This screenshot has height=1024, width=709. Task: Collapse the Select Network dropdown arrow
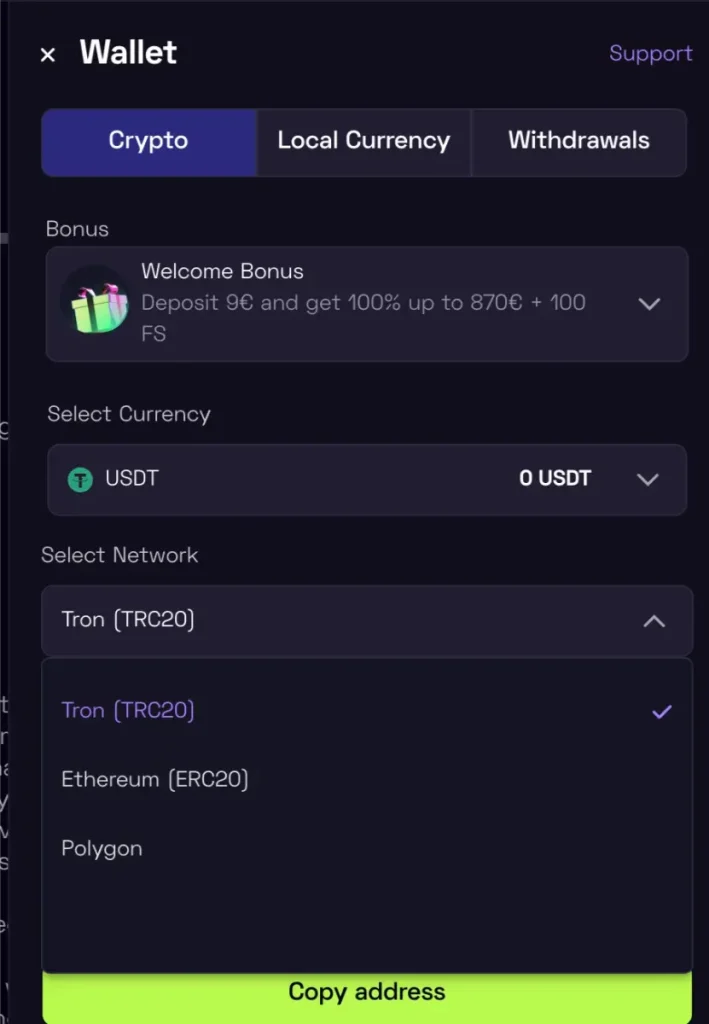click(654, 621)
